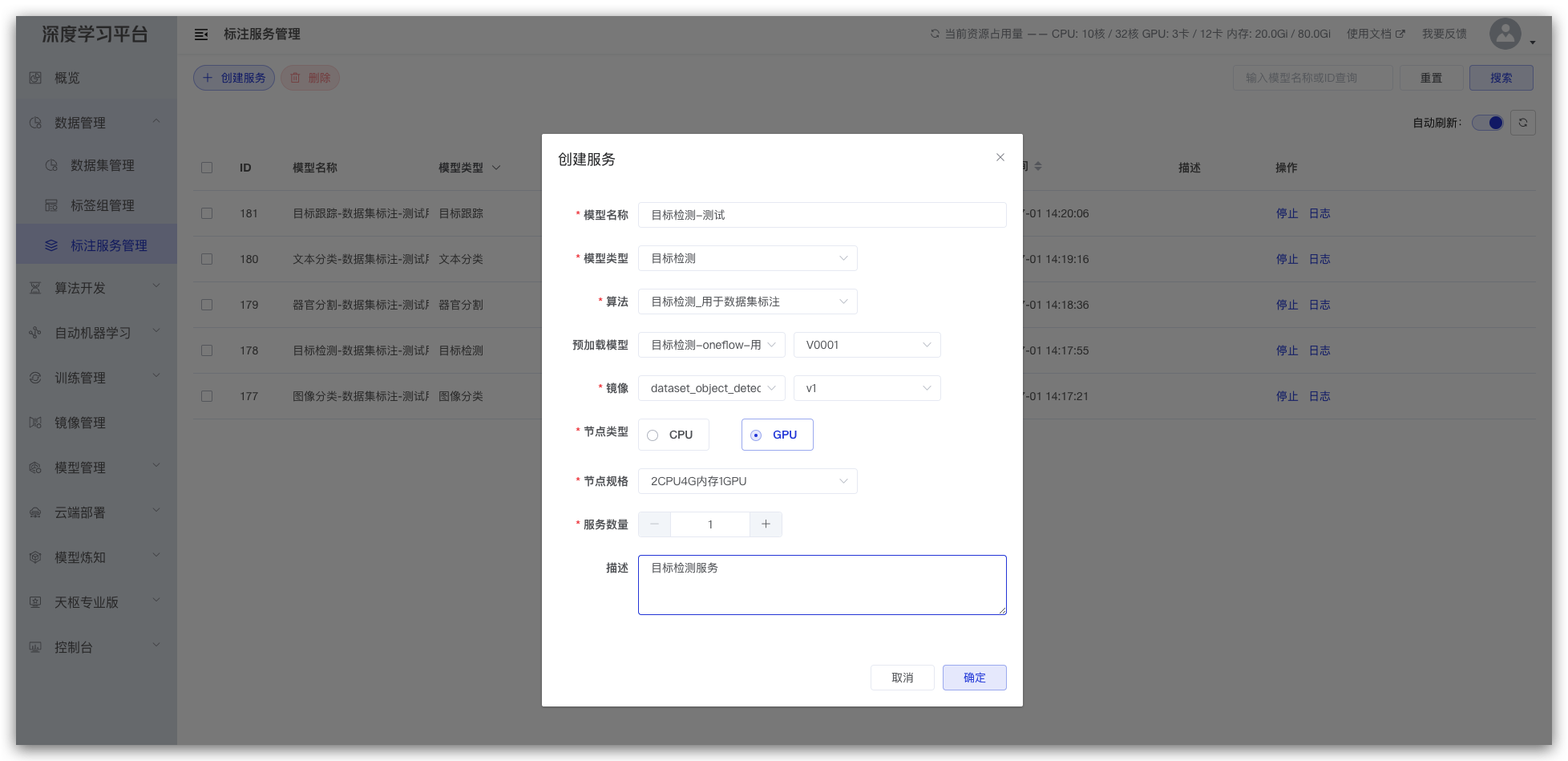Click the plus icon to increase 服务数量
This screenshot has height=761, width=1568.
[766, 524]
